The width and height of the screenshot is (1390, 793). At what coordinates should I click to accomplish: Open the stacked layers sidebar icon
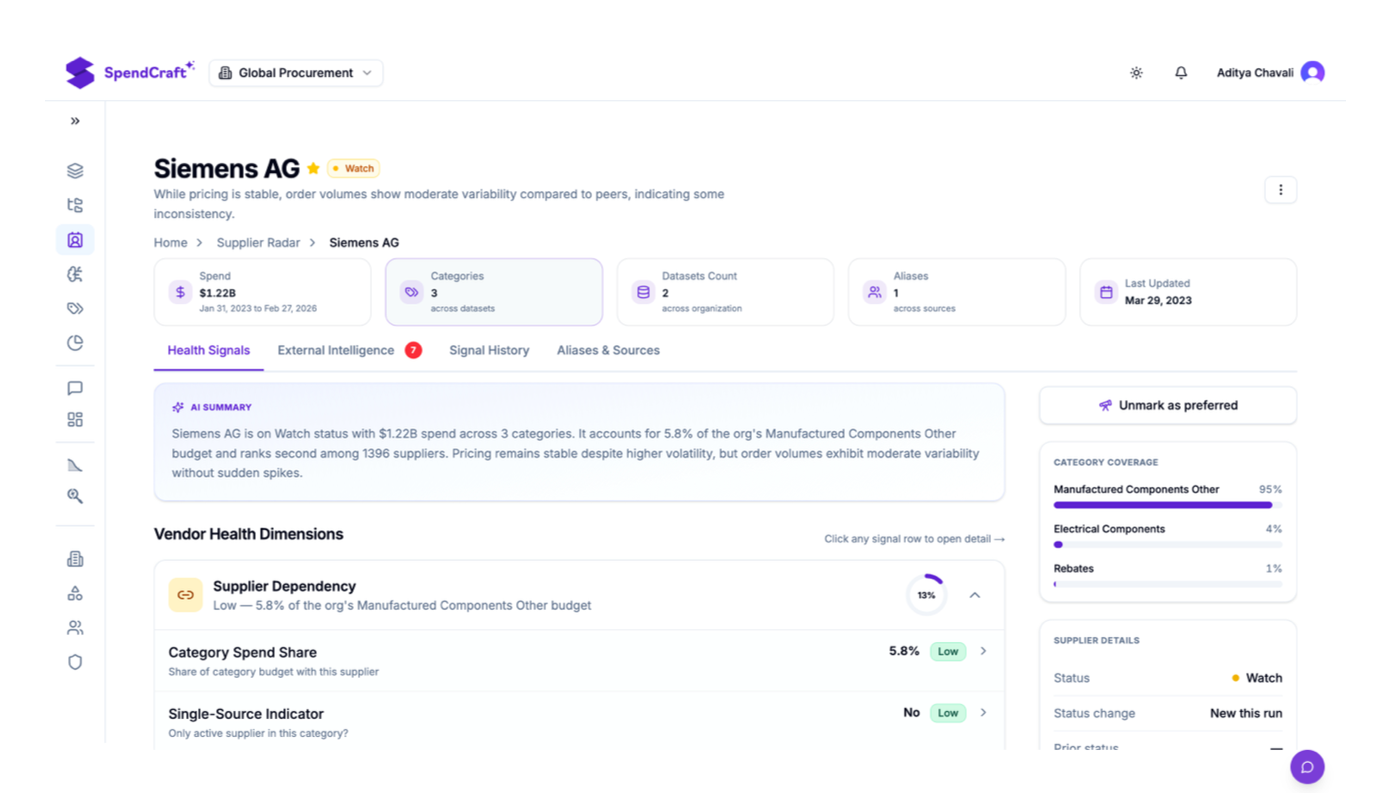tap(75, 171)
